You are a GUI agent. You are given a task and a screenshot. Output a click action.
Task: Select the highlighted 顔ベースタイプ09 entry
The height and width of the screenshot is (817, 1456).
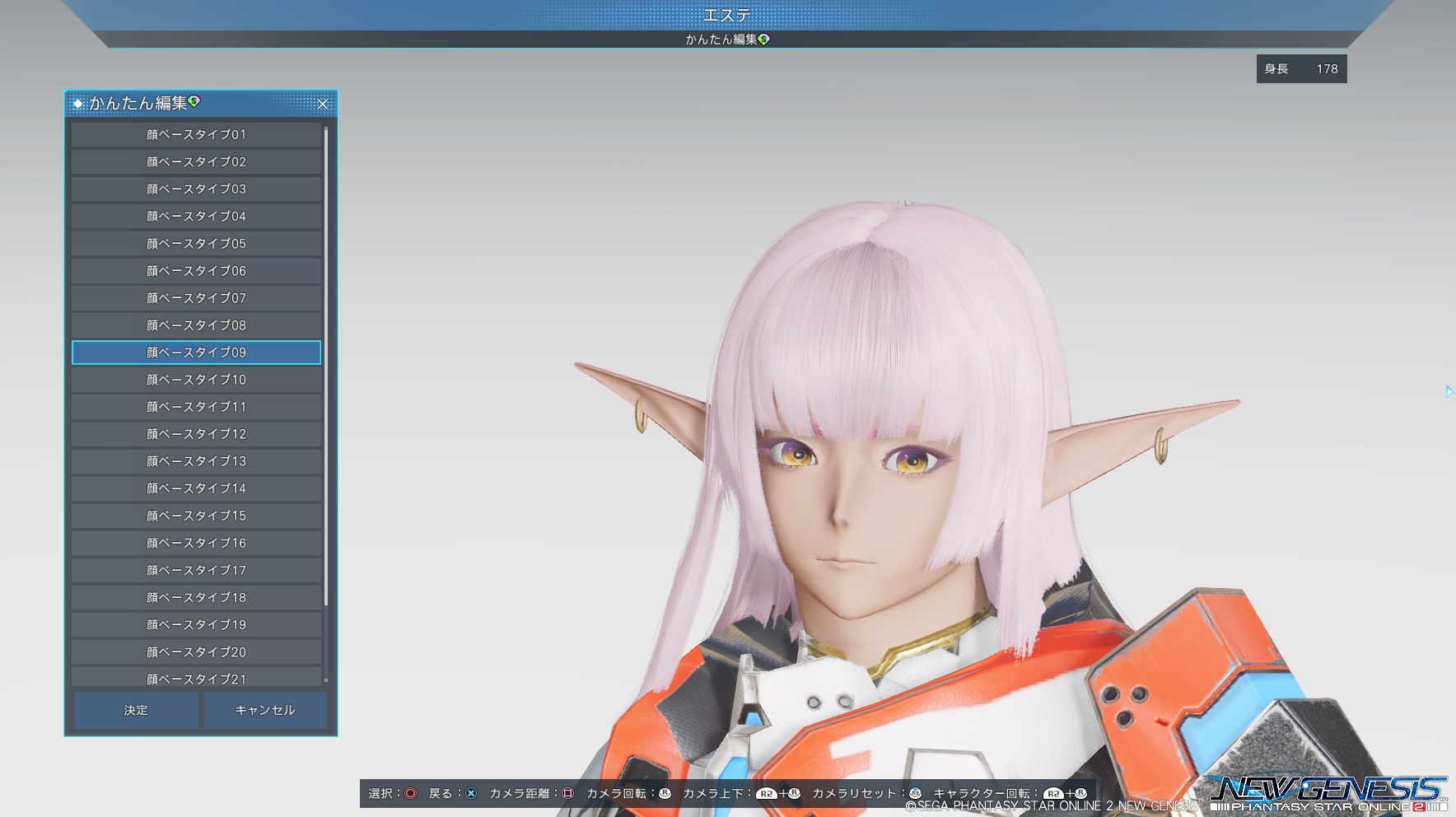[x=196, y=352]
